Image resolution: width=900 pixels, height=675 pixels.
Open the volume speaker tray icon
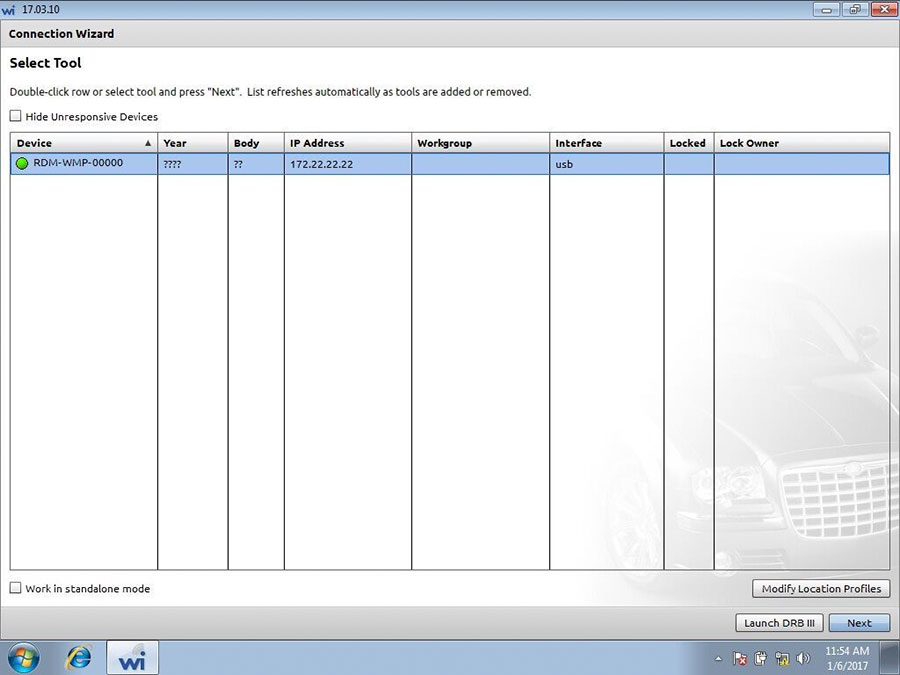803,658
